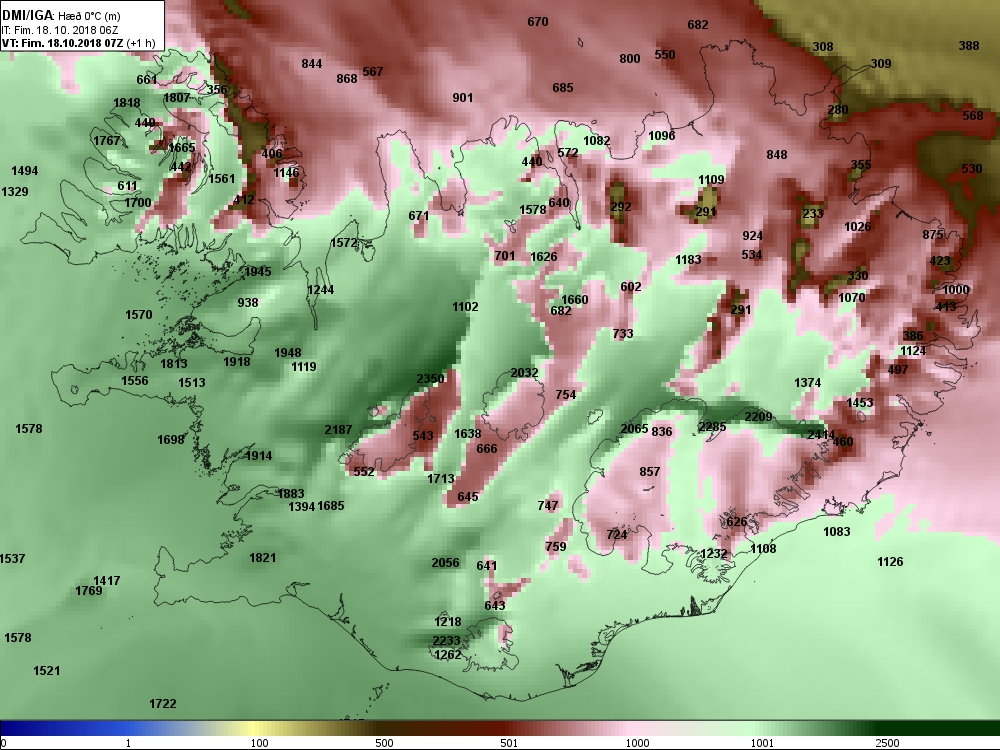Click the 1521 map value
This screenshot has width=1000, height=750.
coord(47,671)
